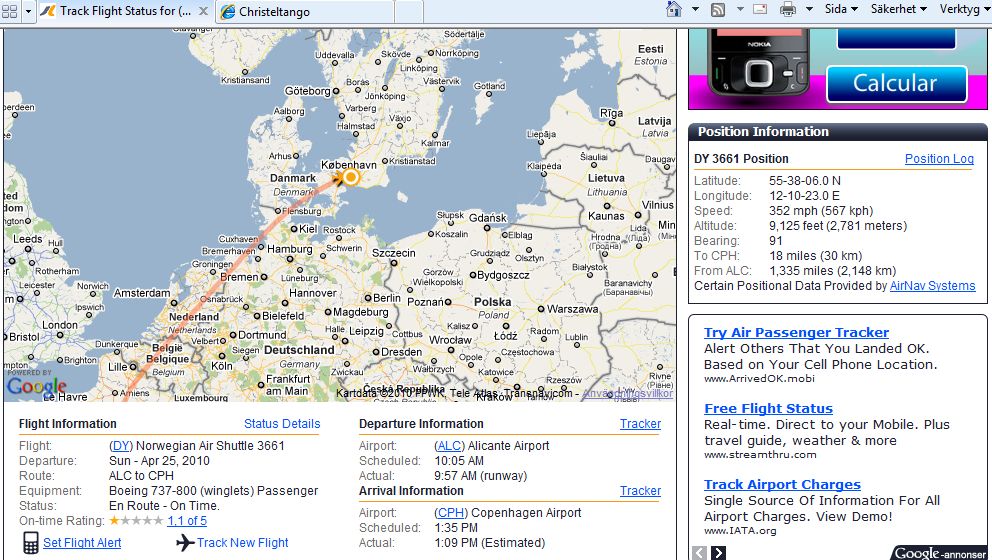The width and height of the screenshot is (992, 560).
Task: Open the Användningsvillkor map terms link
Action: [628, 393]
